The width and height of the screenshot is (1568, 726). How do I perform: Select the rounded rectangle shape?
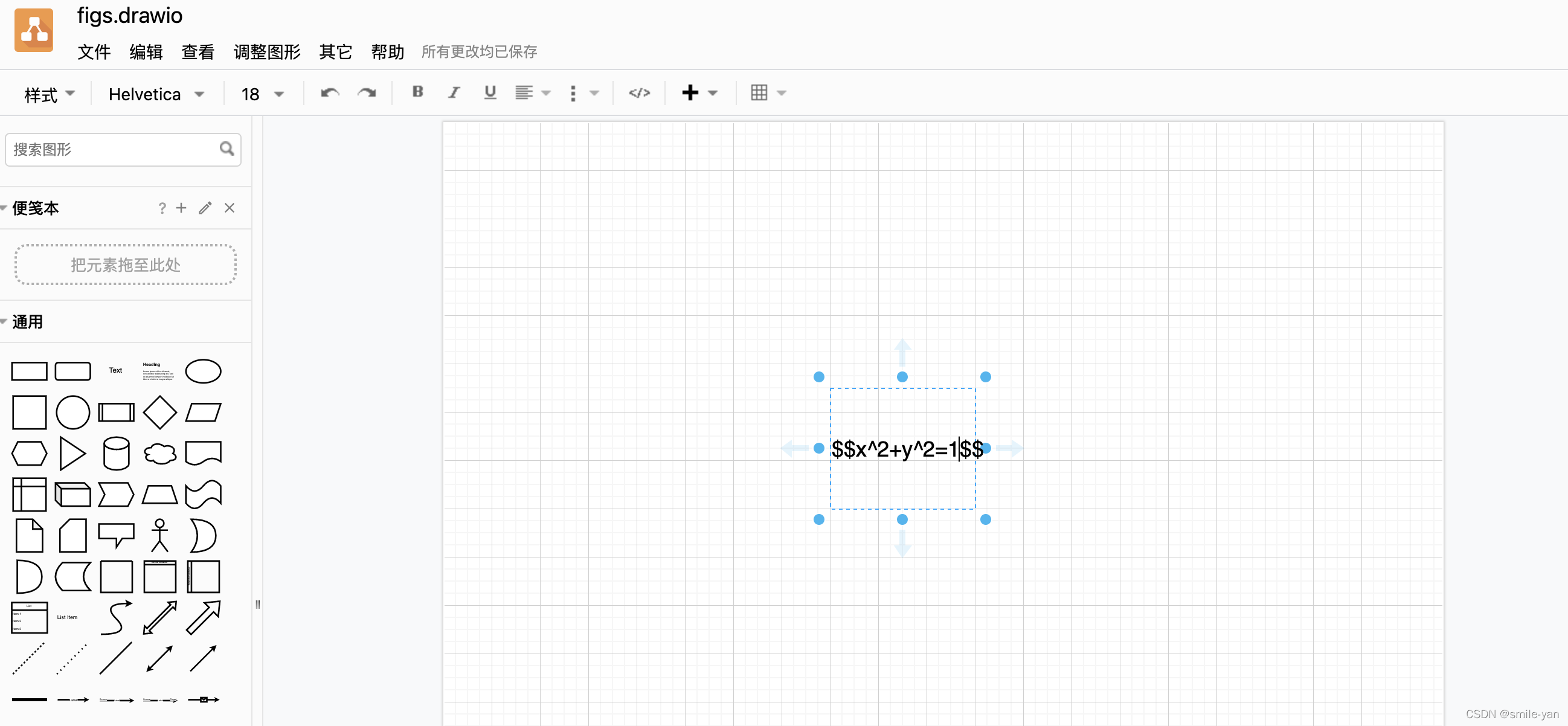[72, 371]
